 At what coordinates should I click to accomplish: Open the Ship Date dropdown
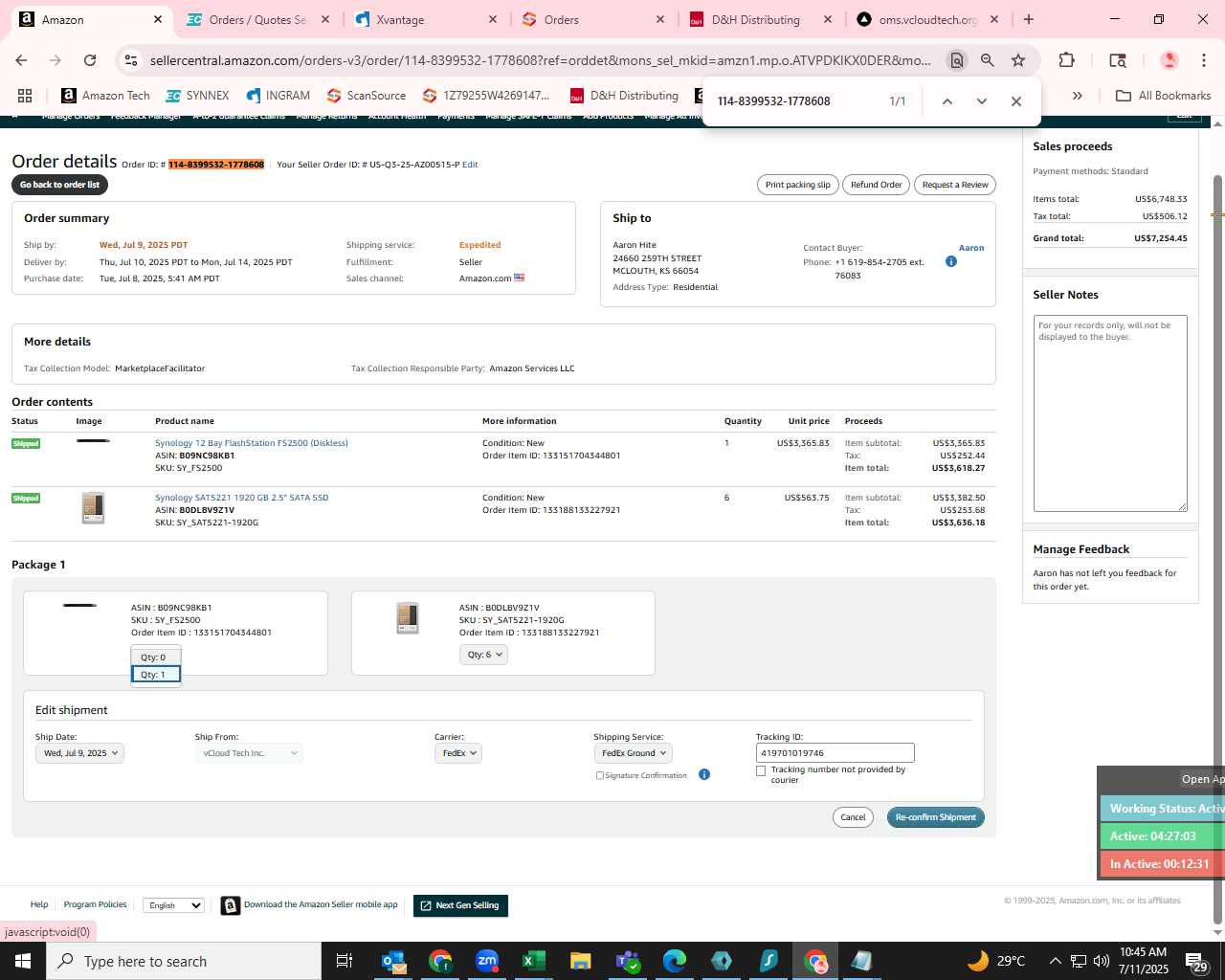coord(80,753)
